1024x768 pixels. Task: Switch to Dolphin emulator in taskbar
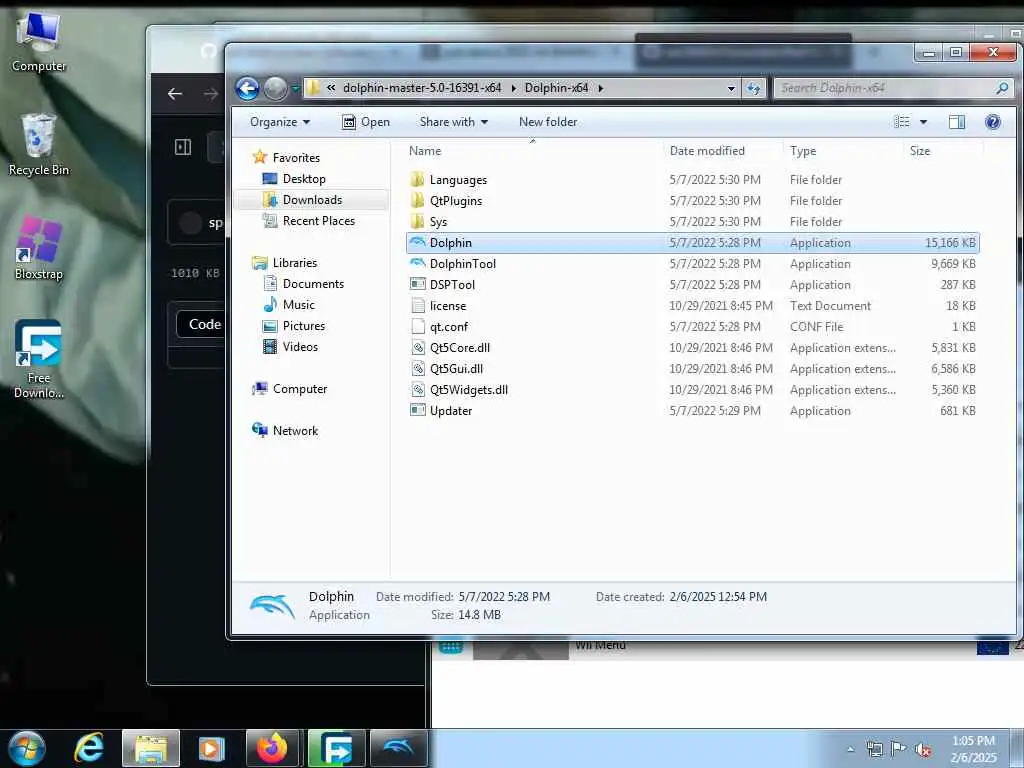[x=399, y=748]
